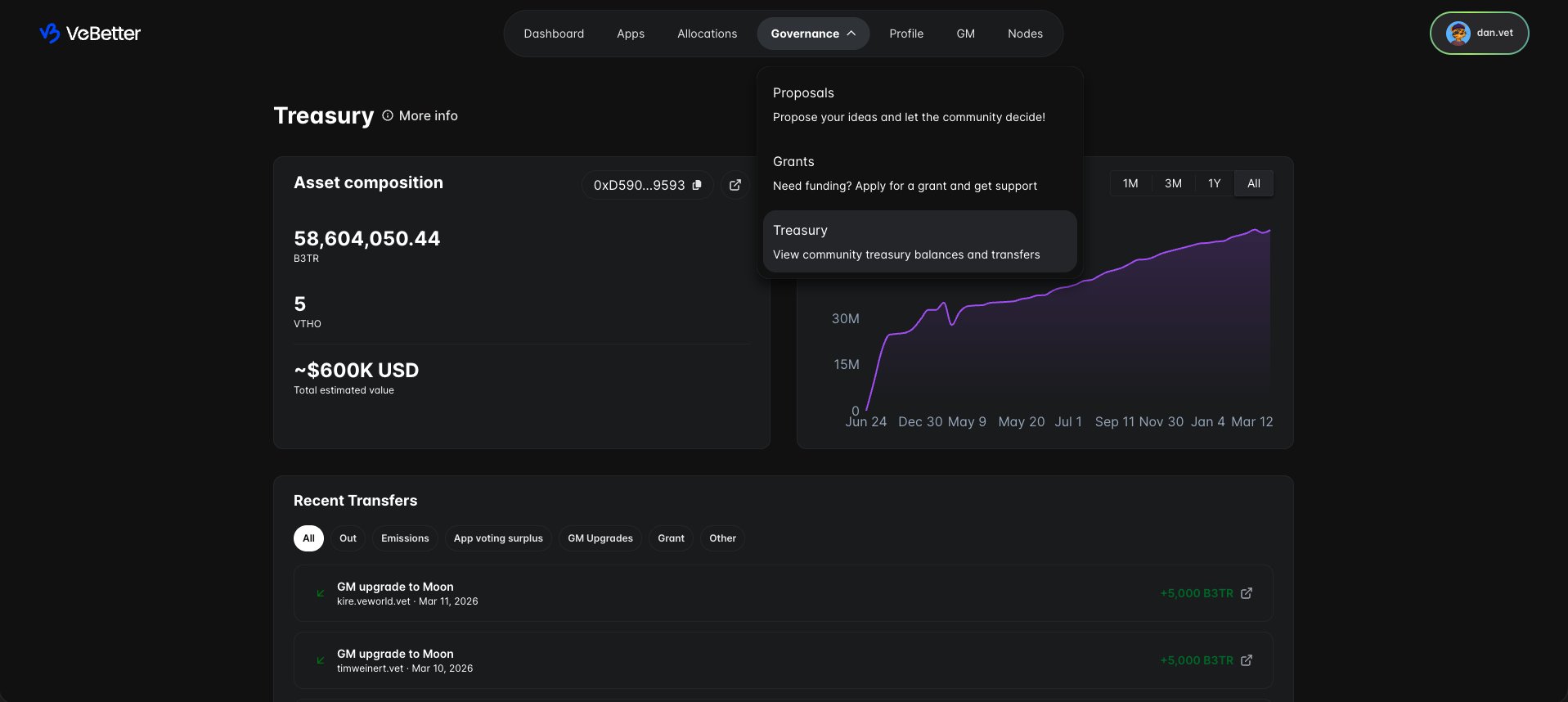Copy the treasury address 0xD590...9593

(697, 185)
